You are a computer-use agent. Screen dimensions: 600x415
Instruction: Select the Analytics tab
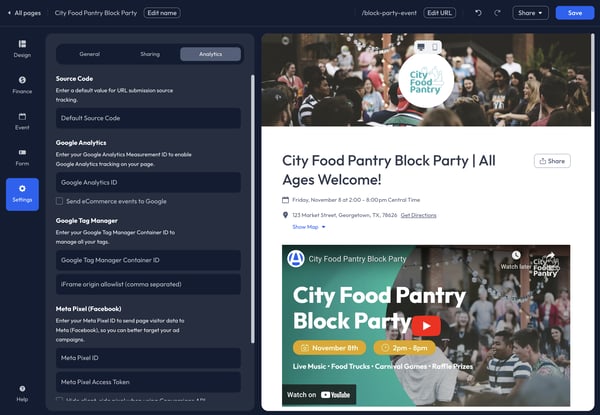(210, 54)
